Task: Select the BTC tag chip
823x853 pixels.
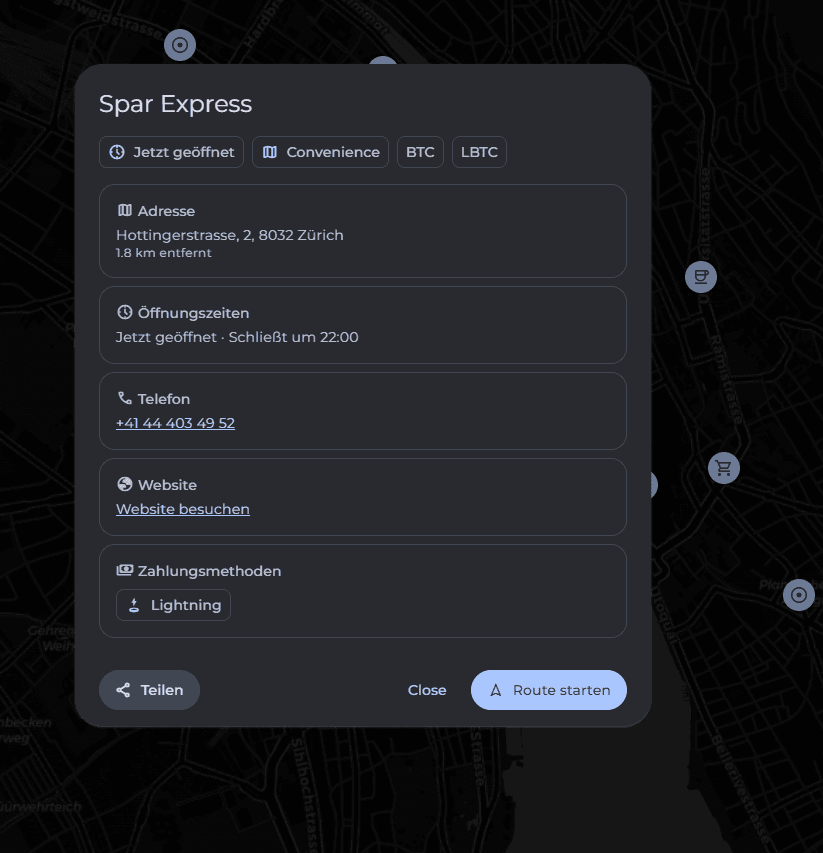Action: pos(420,152)
